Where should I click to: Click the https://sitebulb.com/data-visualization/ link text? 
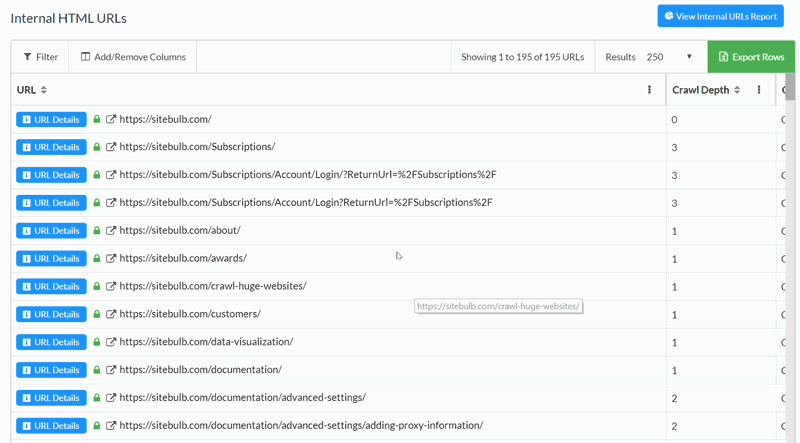click(x=206, y=342)
